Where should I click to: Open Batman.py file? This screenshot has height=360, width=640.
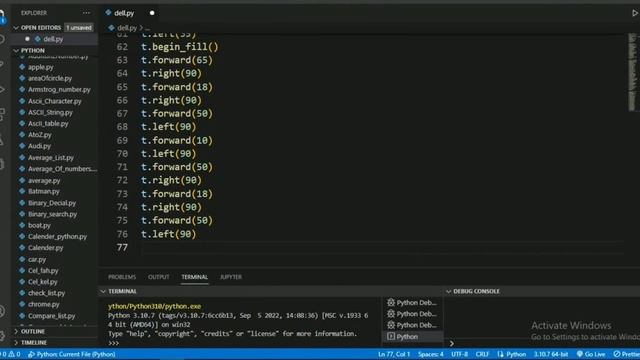point(44,191)
